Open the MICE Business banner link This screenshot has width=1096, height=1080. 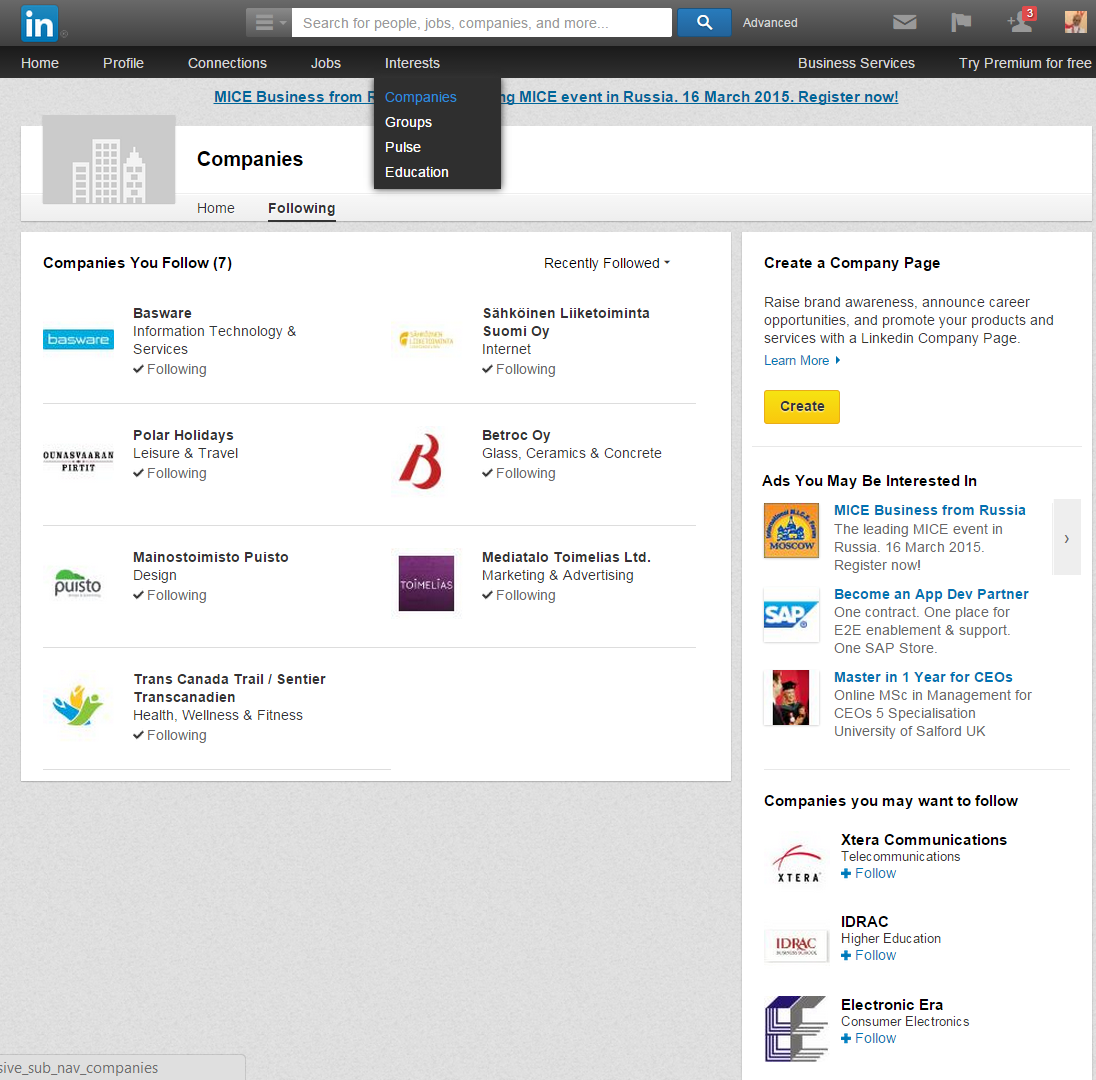click(556, 96)
